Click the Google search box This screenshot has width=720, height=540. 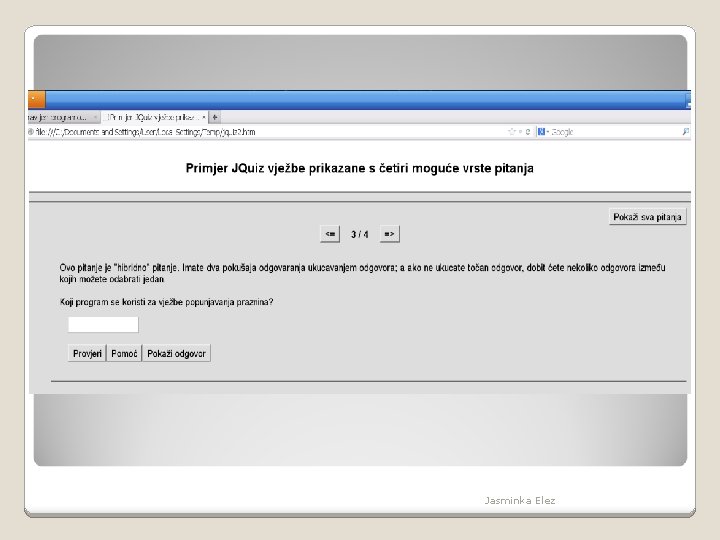click(x=615, y=132)
